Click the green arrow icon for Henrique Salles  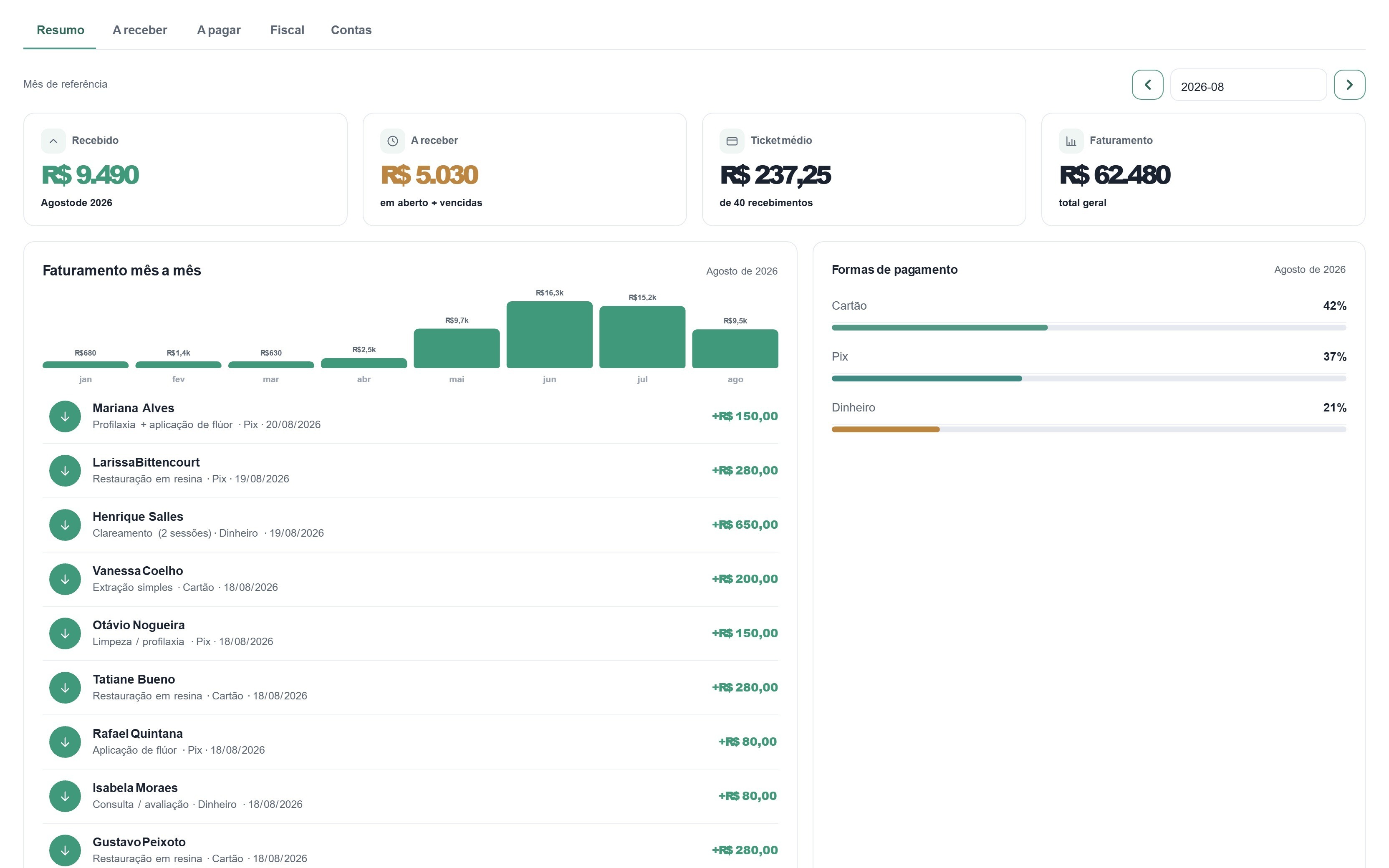coord(65,525)
